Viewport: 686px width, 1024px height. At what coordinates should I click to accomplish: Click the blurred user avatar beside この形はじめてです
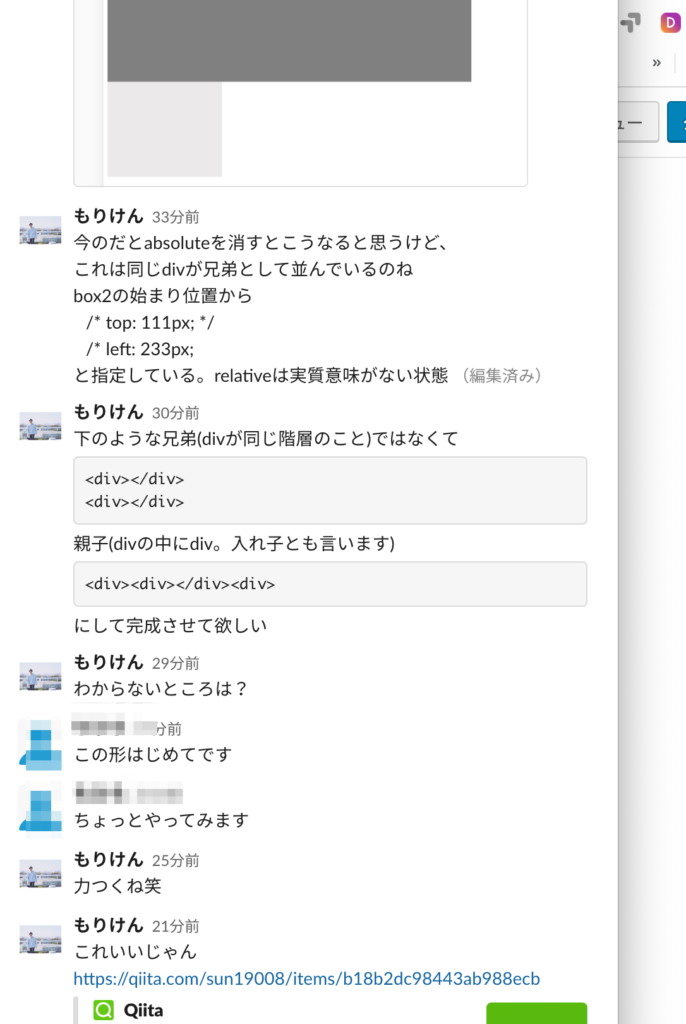pos(41,744)
